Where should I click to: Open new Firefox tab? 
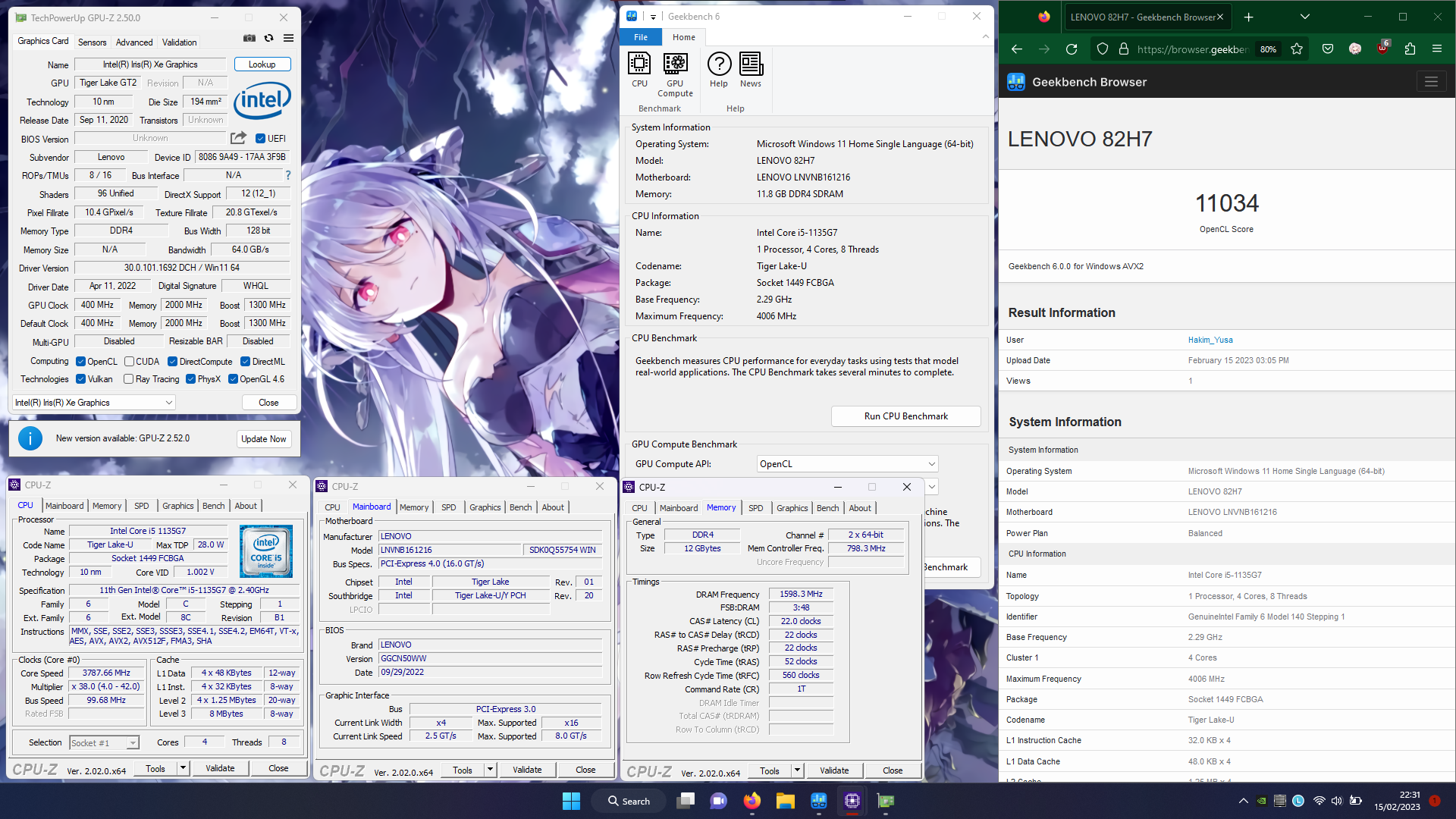coord(1249,17)
